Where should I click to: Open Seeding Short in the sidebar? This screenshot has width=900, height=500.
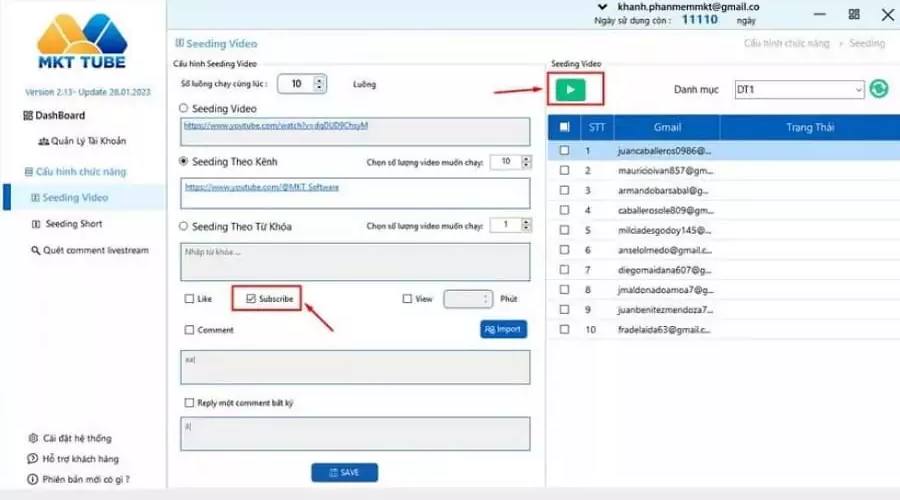point(67,224)
